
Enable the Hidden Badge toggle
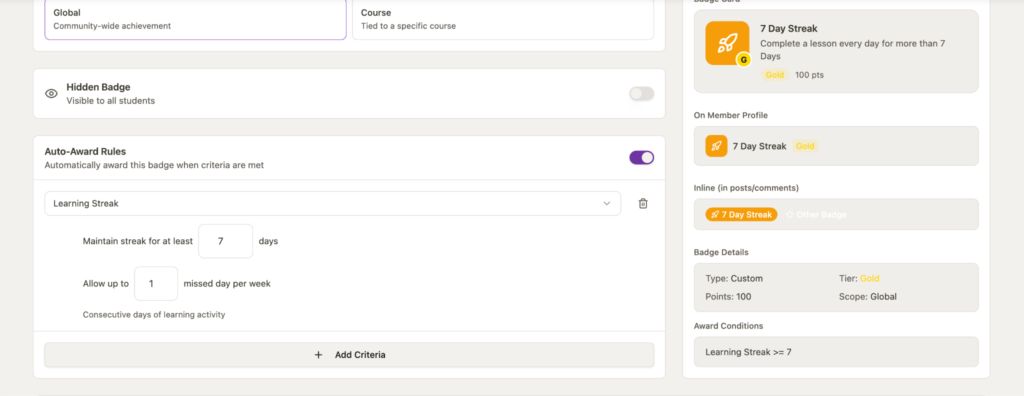pyautogui.click(x=641, y=93)
